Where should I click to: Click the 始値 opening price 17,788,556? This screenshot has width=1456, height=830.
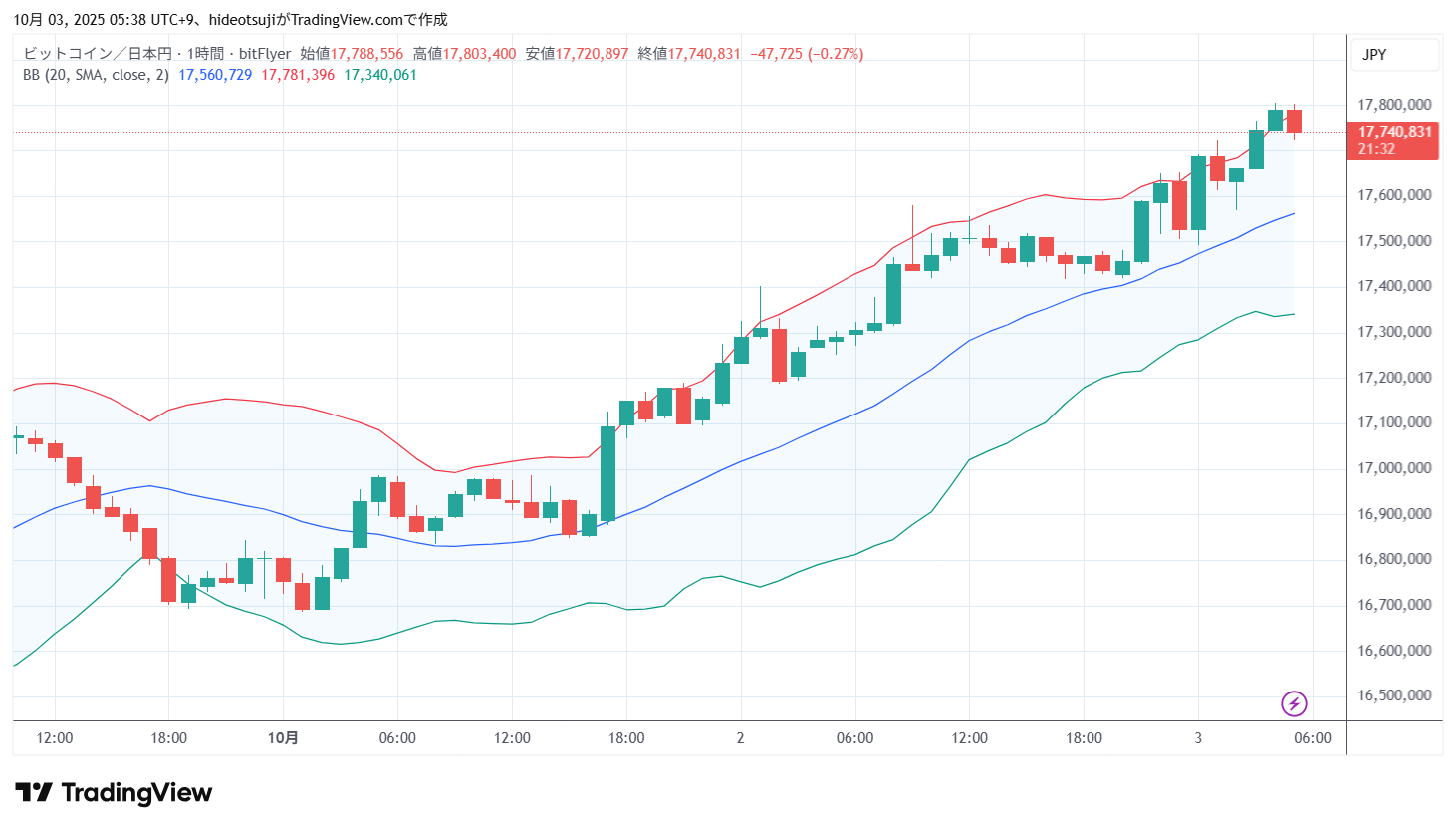[x=366, y=54]
